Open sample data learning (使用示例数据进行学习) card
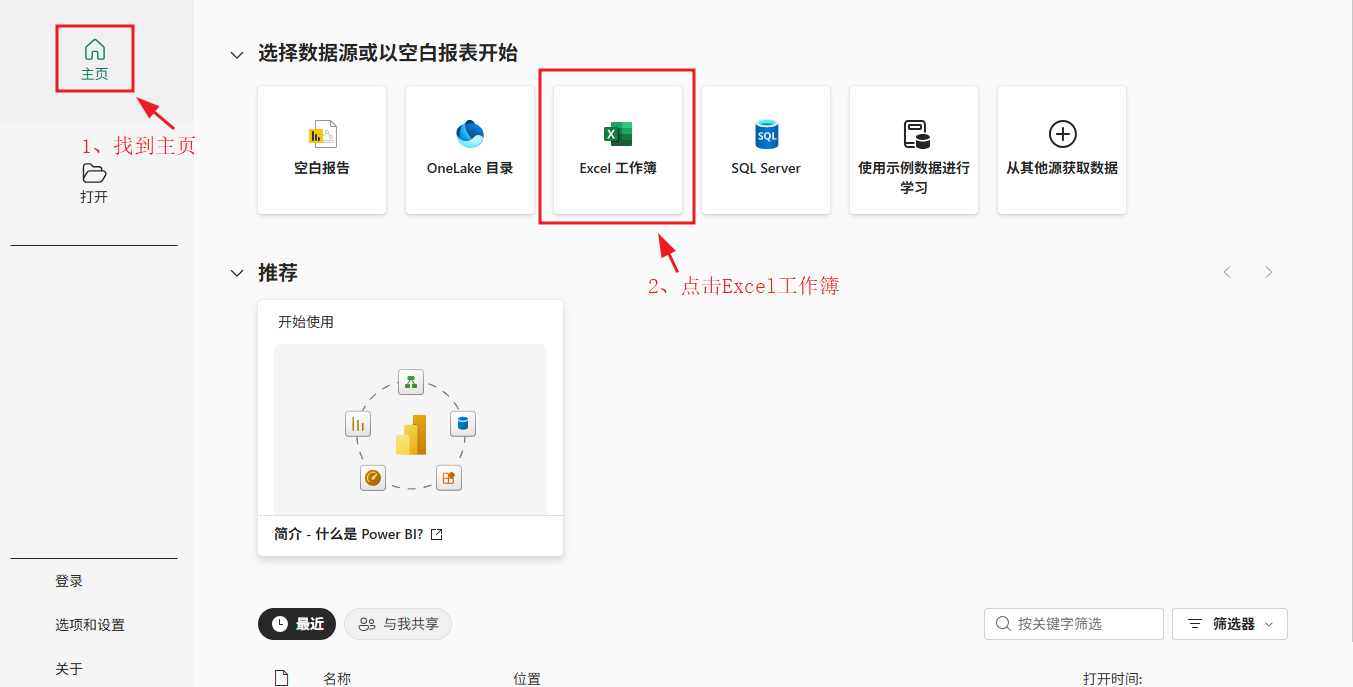This screenshot has width=1353, height=687. pyautogui.click(x=914, y=150)
